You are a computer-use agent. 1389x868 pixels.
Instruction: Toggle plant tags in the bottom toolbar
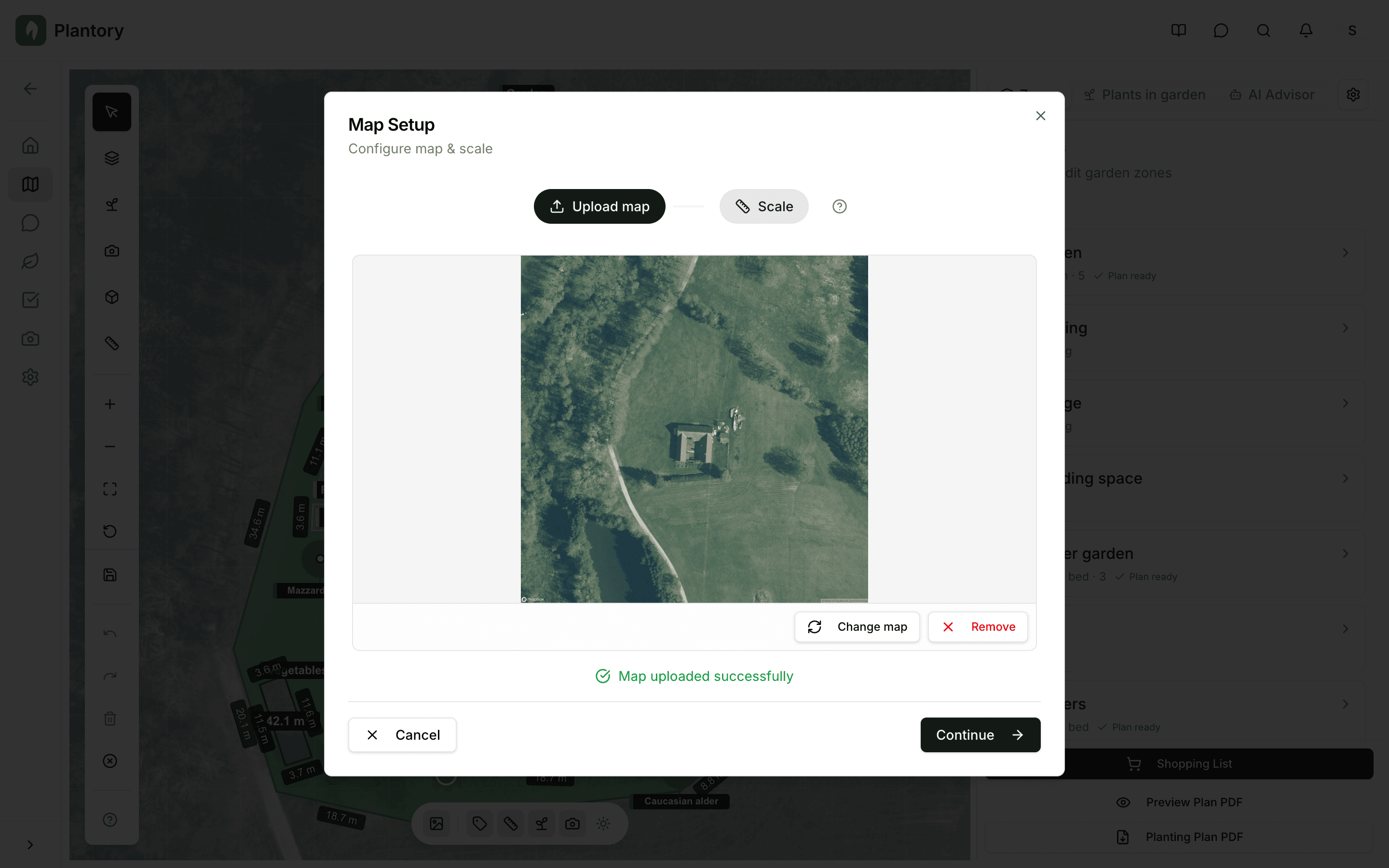click(x=479, y=823)
